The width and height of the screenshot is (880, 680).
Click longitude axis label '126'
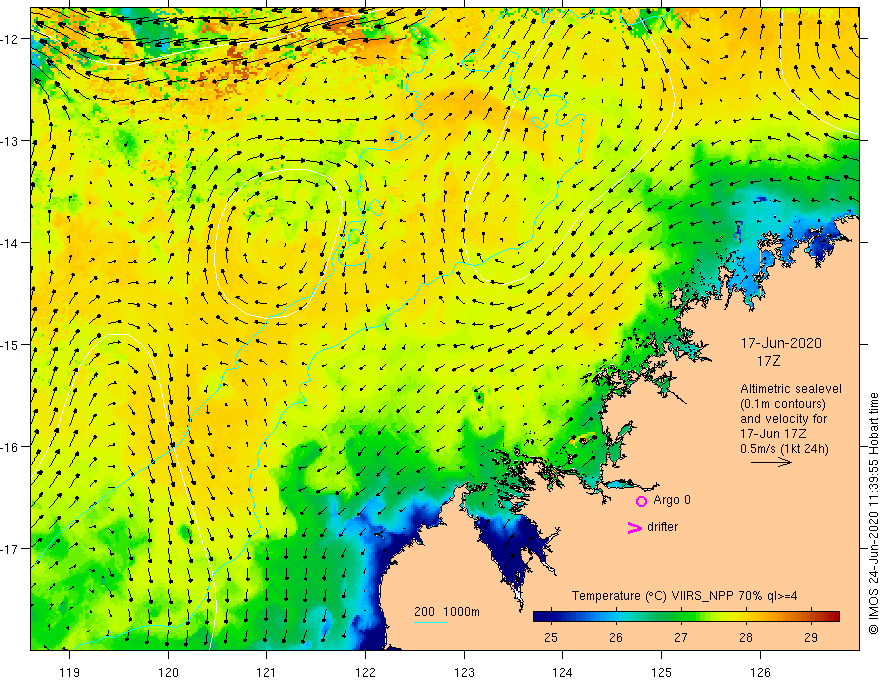(760, 672)
